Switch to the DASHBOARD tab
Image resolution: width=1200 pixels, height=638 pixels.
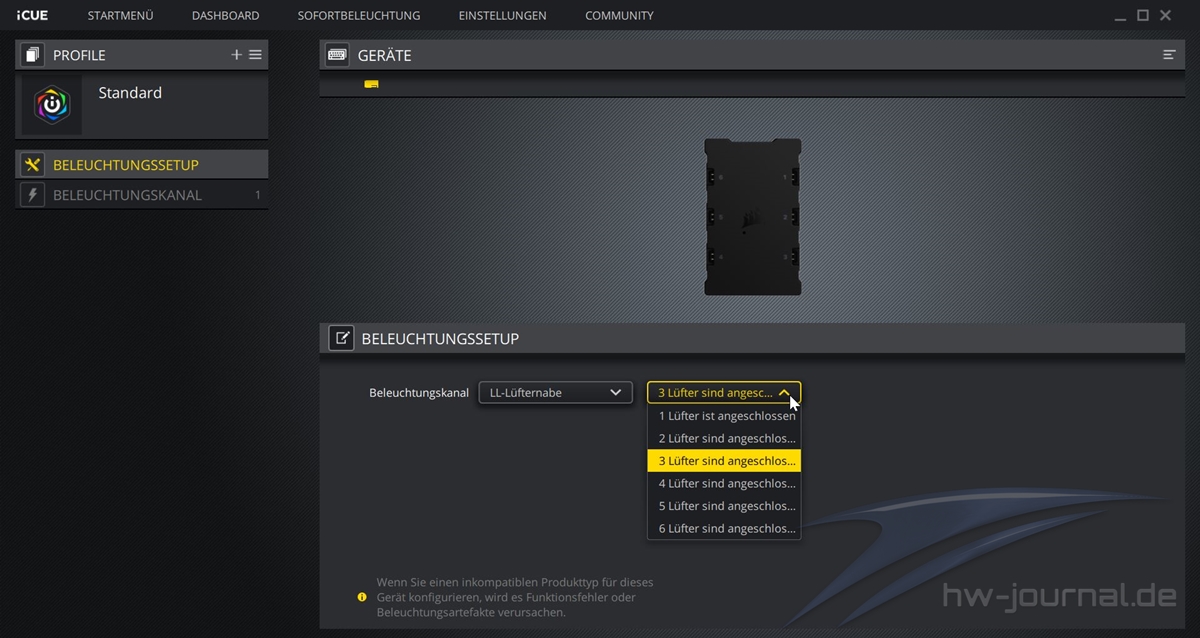(x=225, y=15)
